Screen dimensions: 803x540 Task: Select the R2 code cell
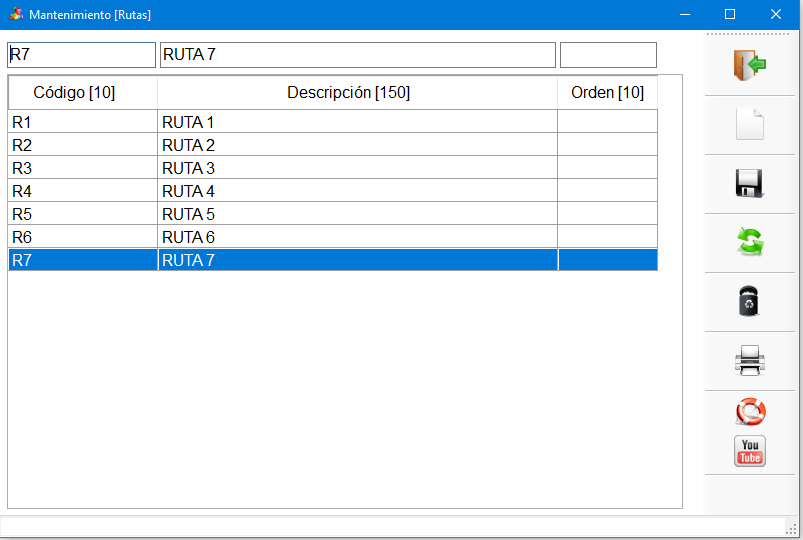coord(83,145)
